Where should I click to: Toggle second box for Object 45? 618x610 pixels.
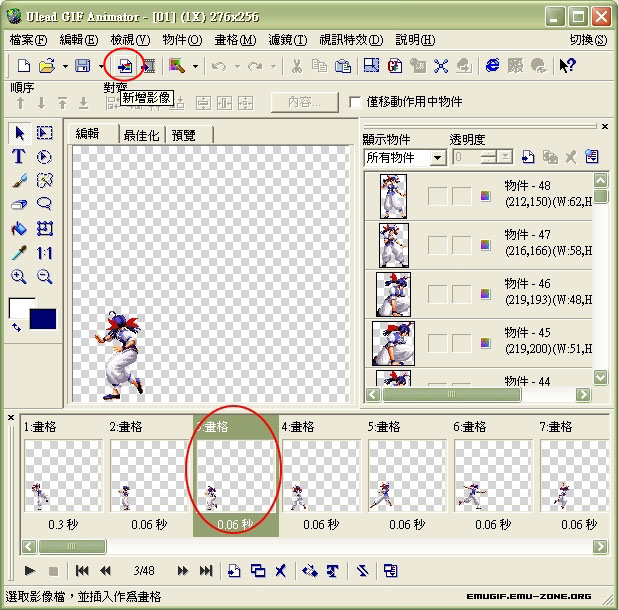click(461, 343)
